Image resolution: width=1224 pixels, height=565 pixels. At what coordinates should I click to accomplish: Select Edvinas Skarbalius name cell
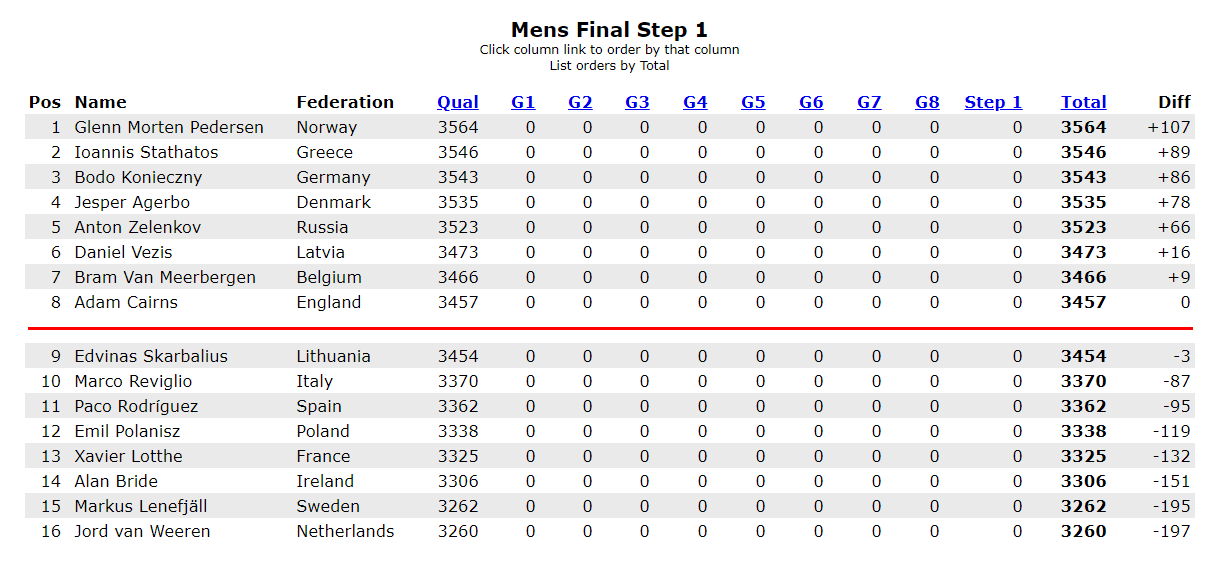(151, 356)
